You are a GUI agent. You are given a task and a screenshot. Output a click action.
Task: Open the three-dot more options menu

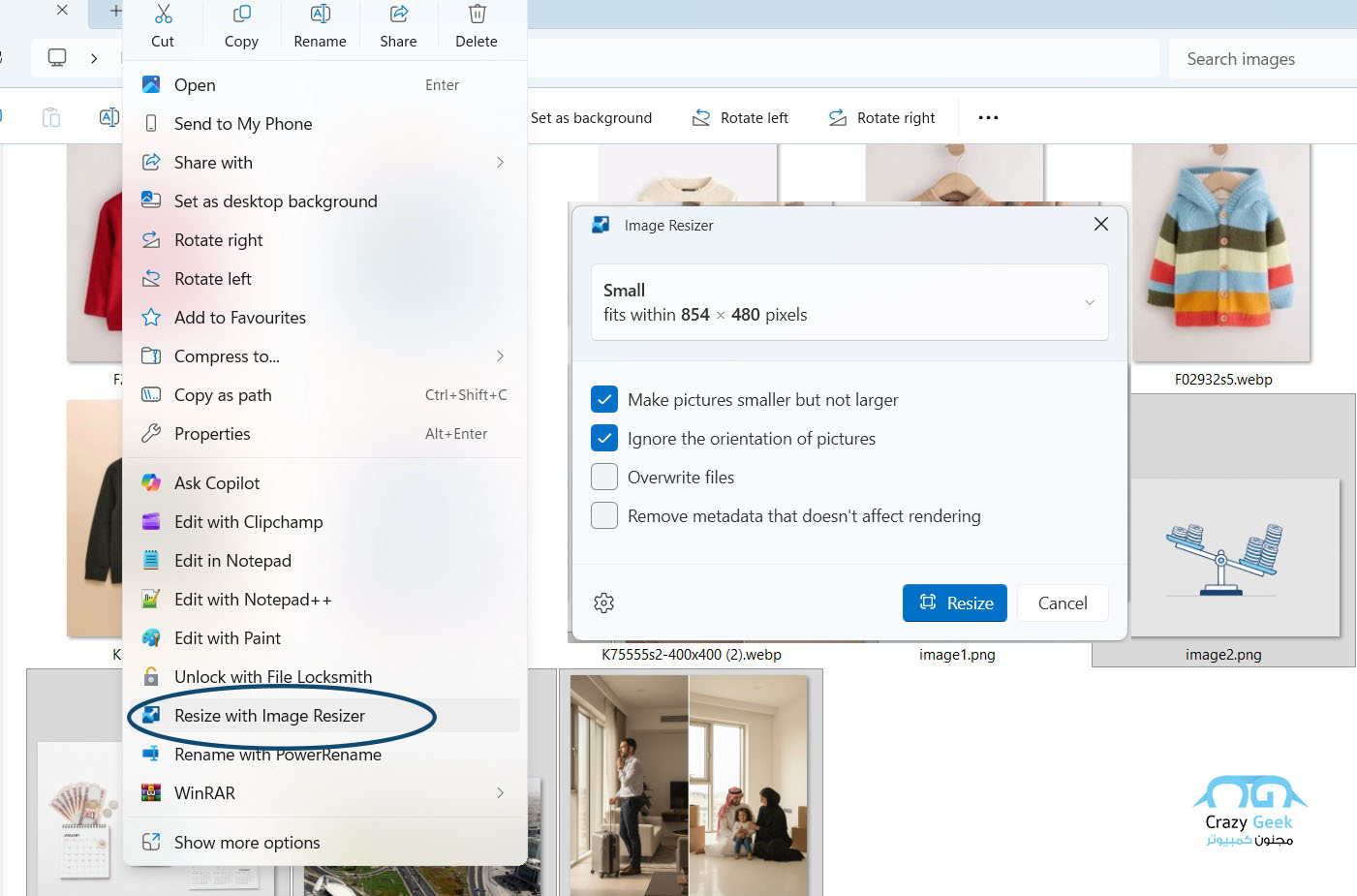tap(988, 118)
